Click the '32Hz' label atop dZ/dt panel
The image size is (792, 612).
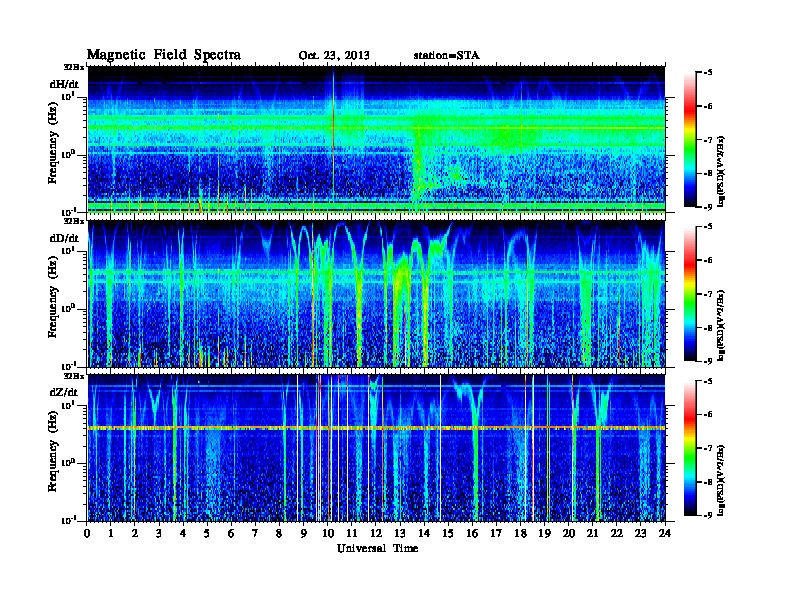74,376
